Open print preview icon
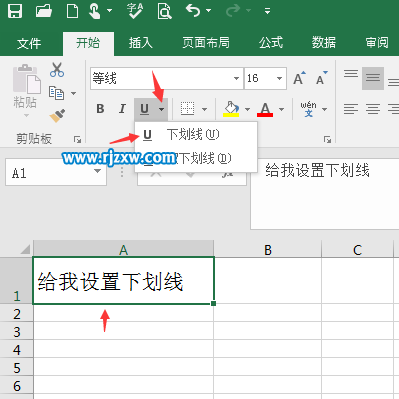 [164, 11]
